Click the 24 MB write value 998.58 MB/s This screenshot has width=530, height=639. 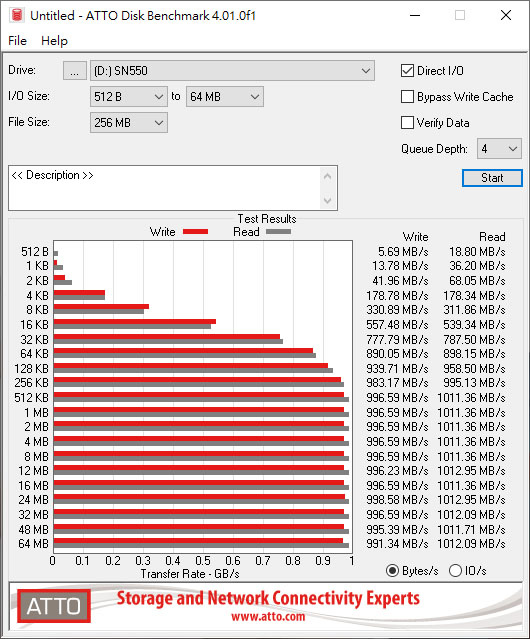point(397,500)
